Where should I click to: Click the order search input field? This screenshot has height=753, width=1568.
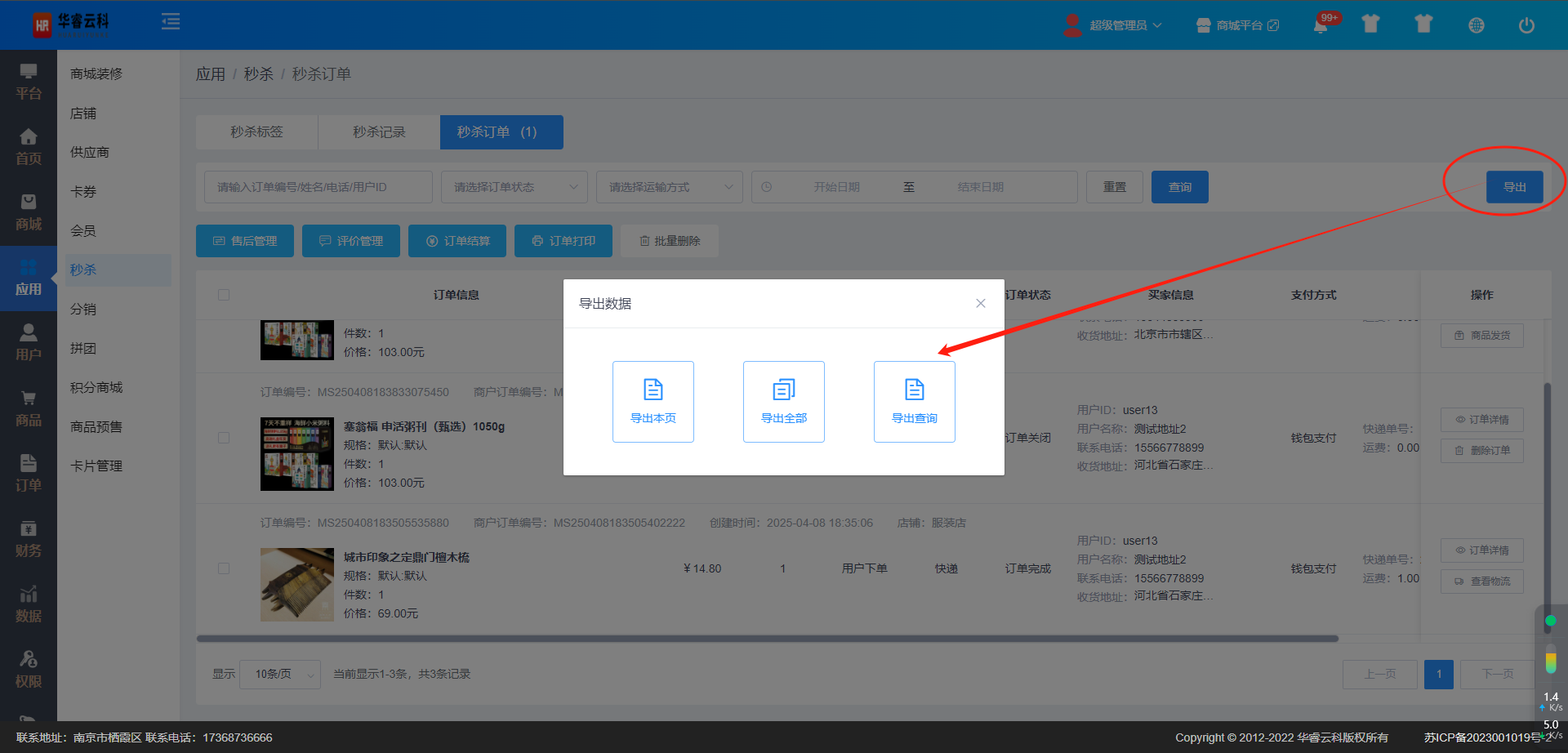(x=318, y=187)
